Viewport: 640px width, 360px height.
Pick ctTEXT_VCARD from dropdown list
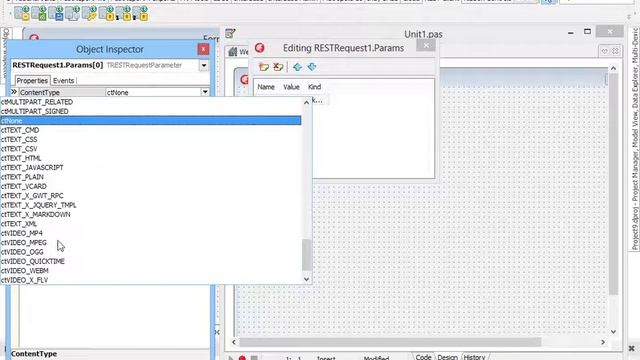pos(151,187)
